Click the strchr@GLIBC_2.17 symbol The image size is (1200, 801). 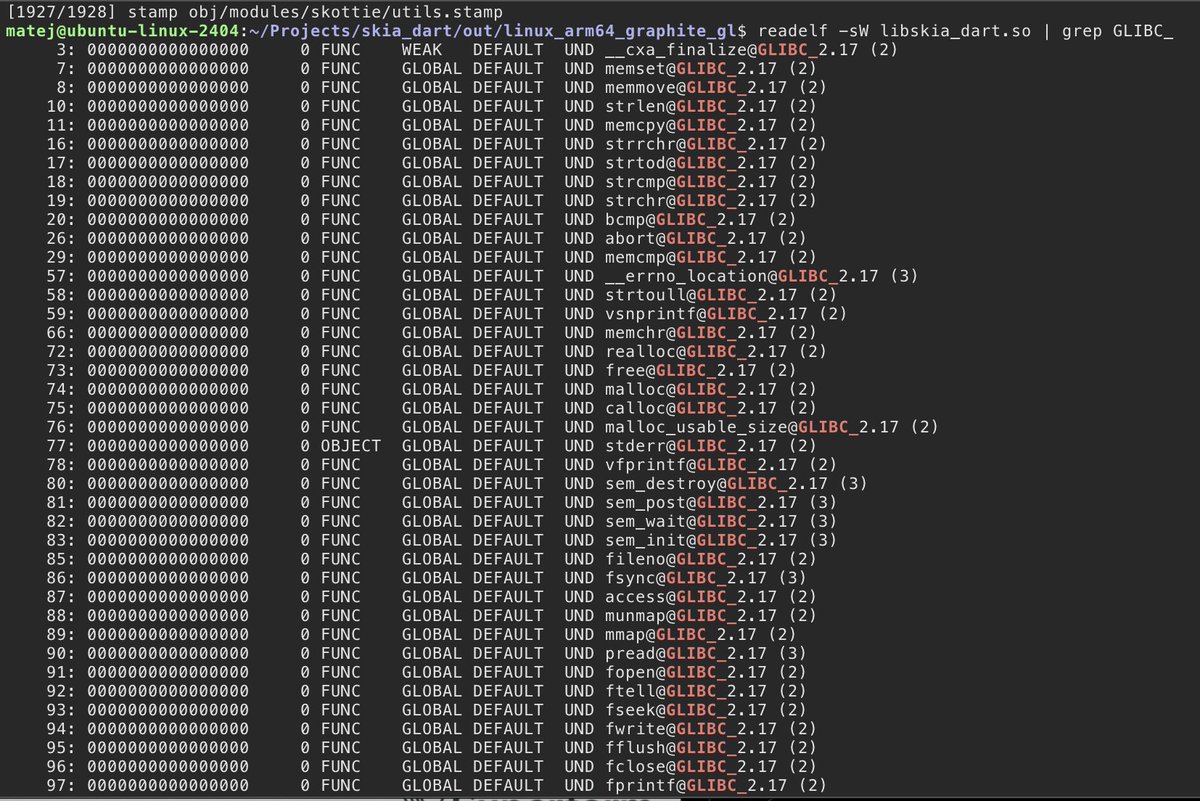coord(690,201)
